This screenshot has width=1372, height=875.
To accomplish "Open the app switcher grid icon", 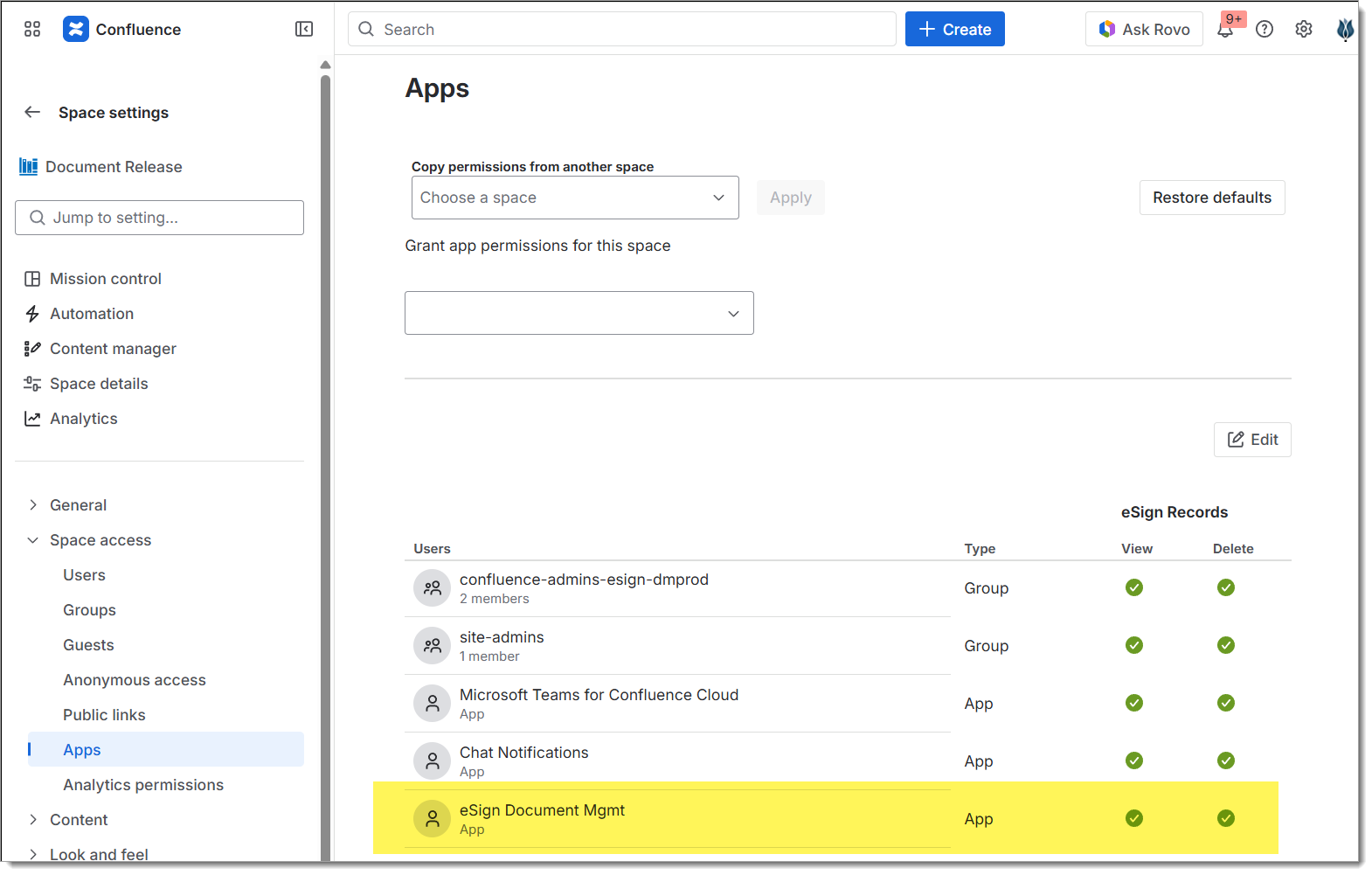I will click(x=32, y=29).
